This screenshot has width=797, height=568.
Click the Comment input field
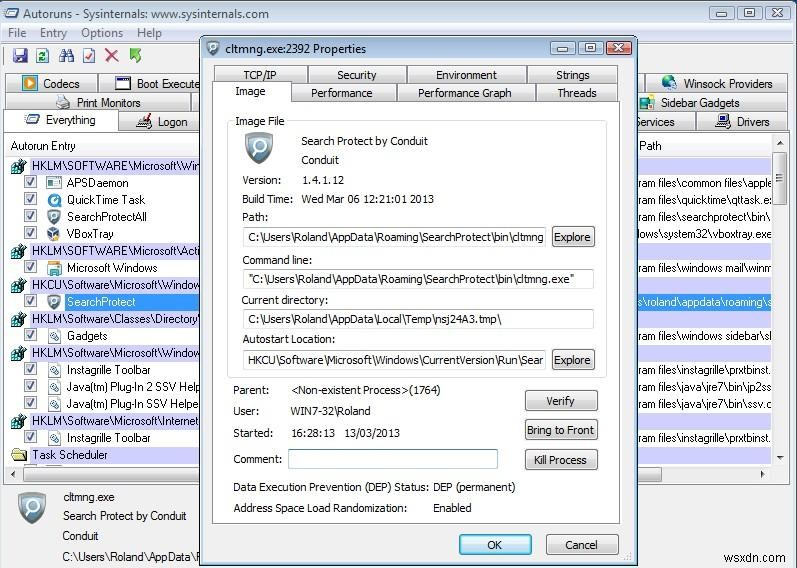[x=393, y=459]
